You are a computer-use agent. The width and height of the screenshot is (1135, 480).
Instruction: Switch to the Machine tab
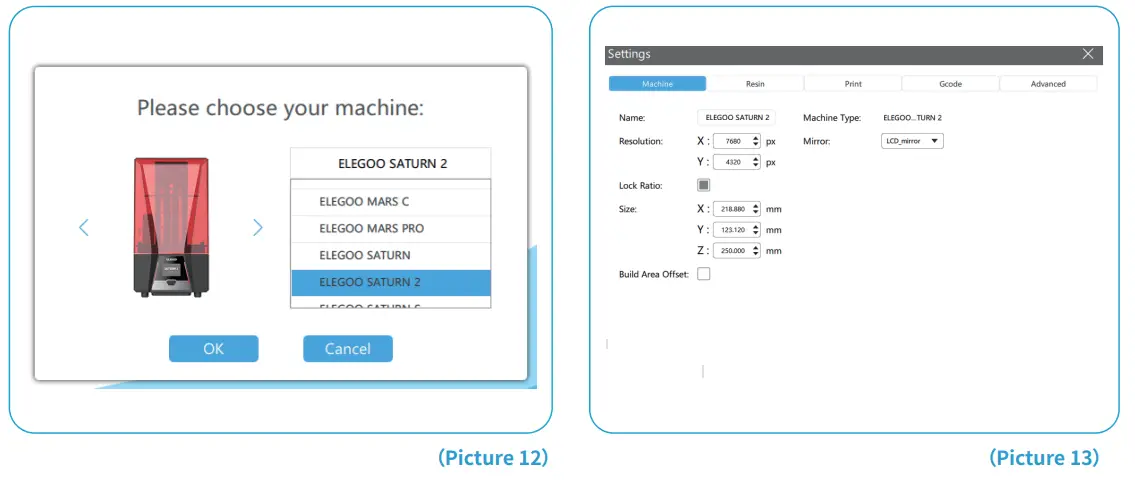pos(657,84)
